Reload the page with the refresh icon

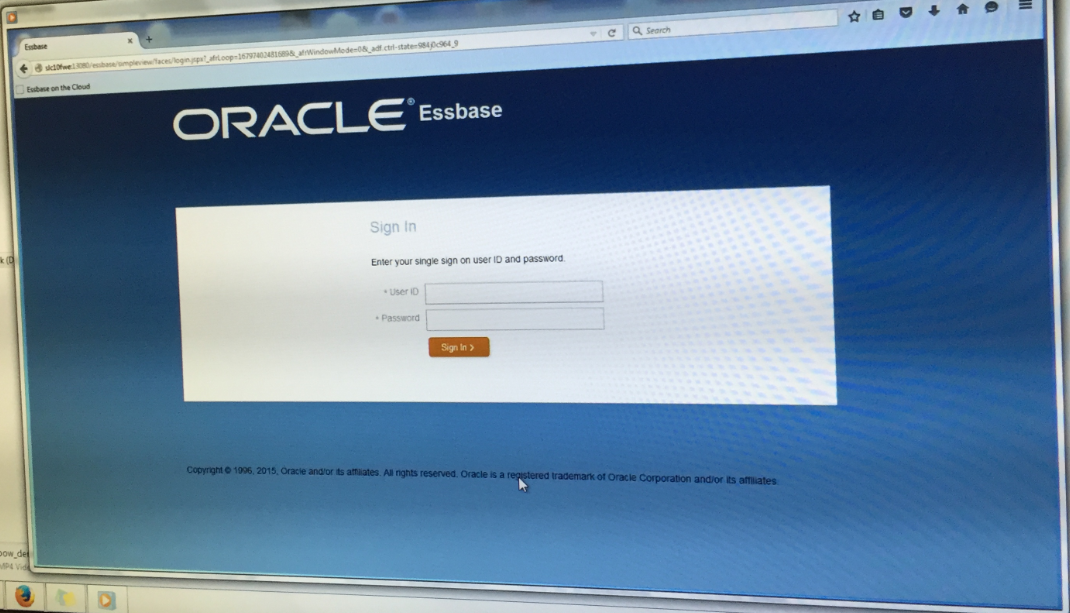tap(612, 33)
